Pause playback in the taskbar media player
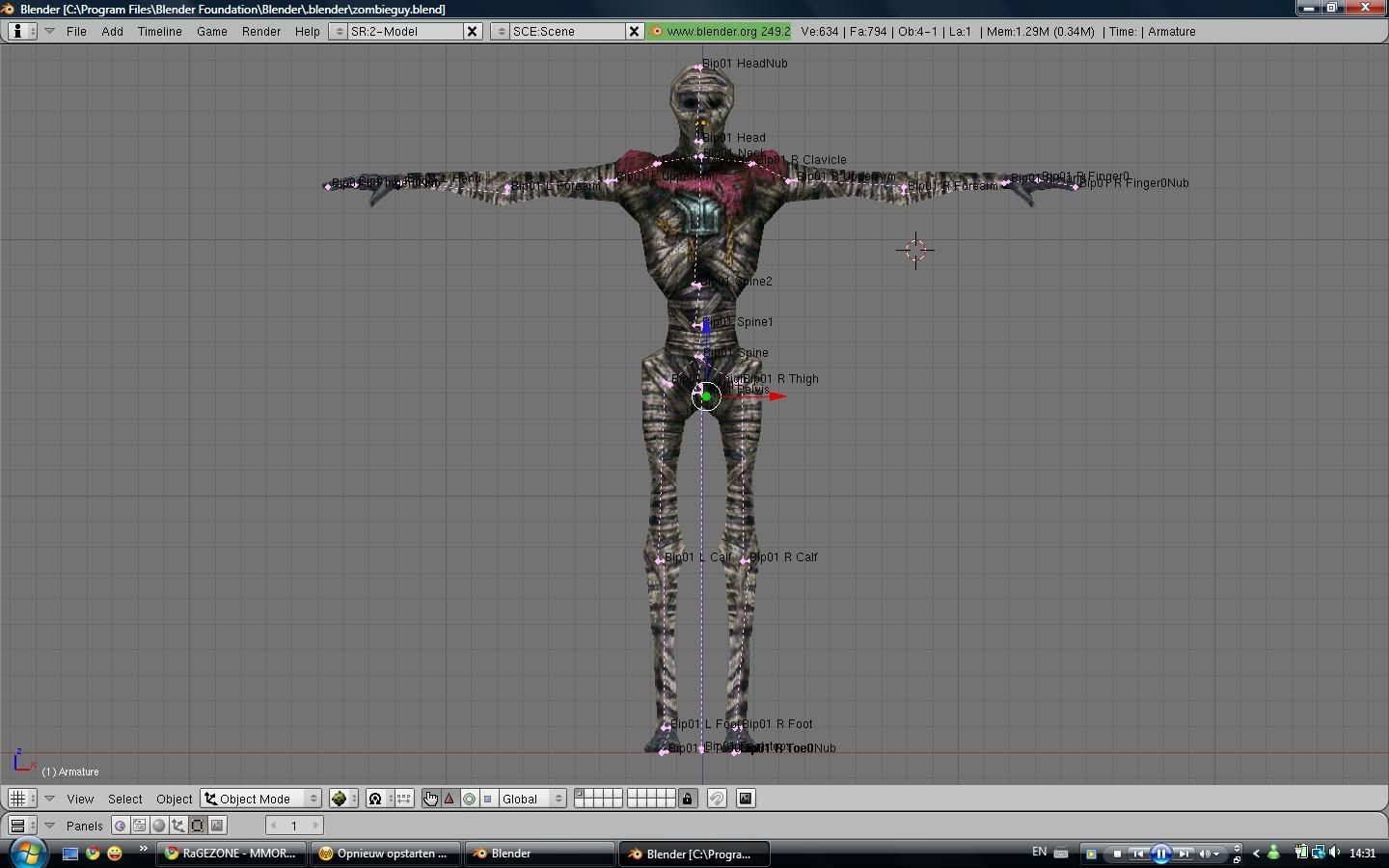1389x868 pixels. 1161,854
